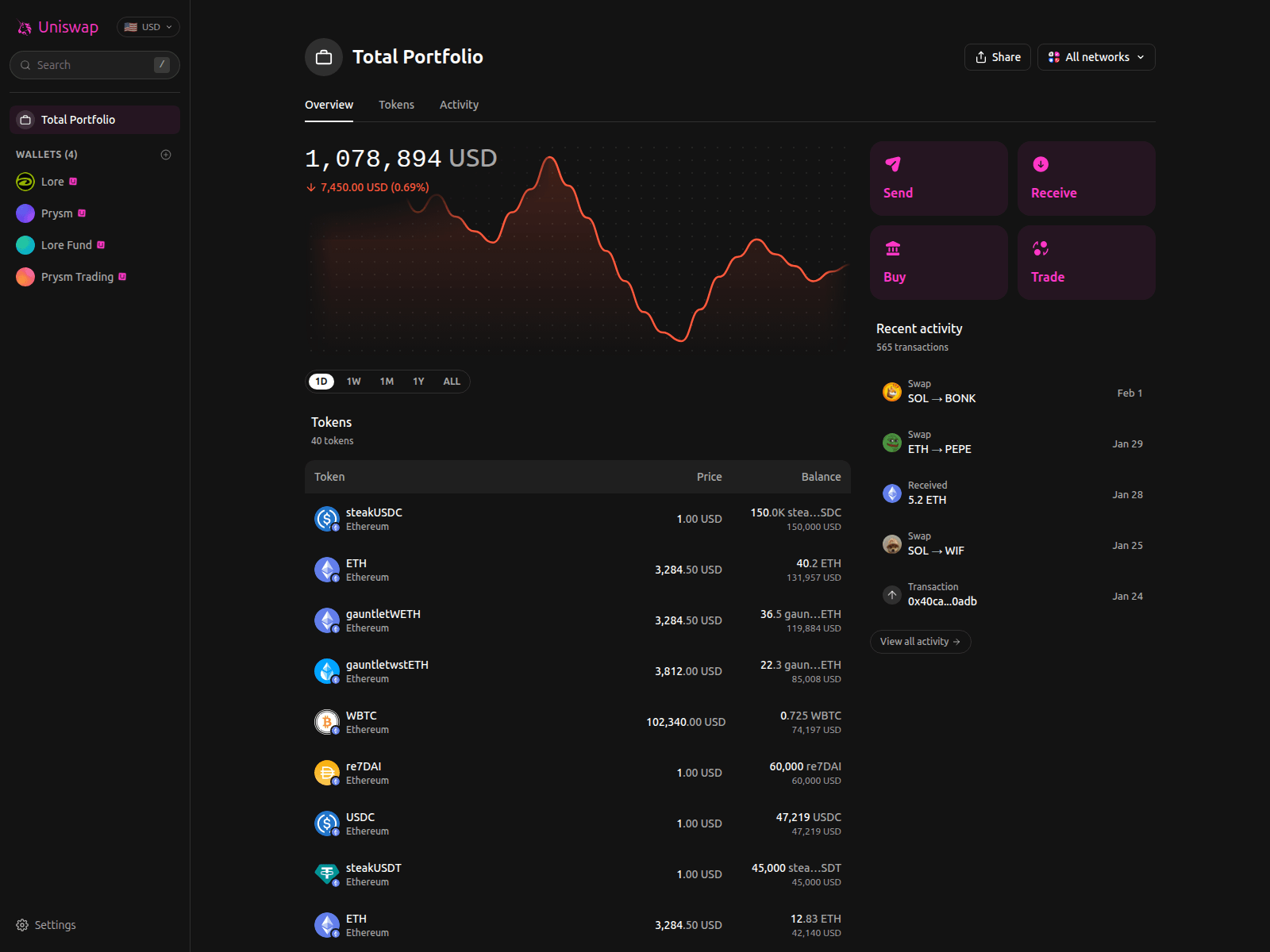
Task: Click the Trade action card
Action: [x=1087, y=263]
